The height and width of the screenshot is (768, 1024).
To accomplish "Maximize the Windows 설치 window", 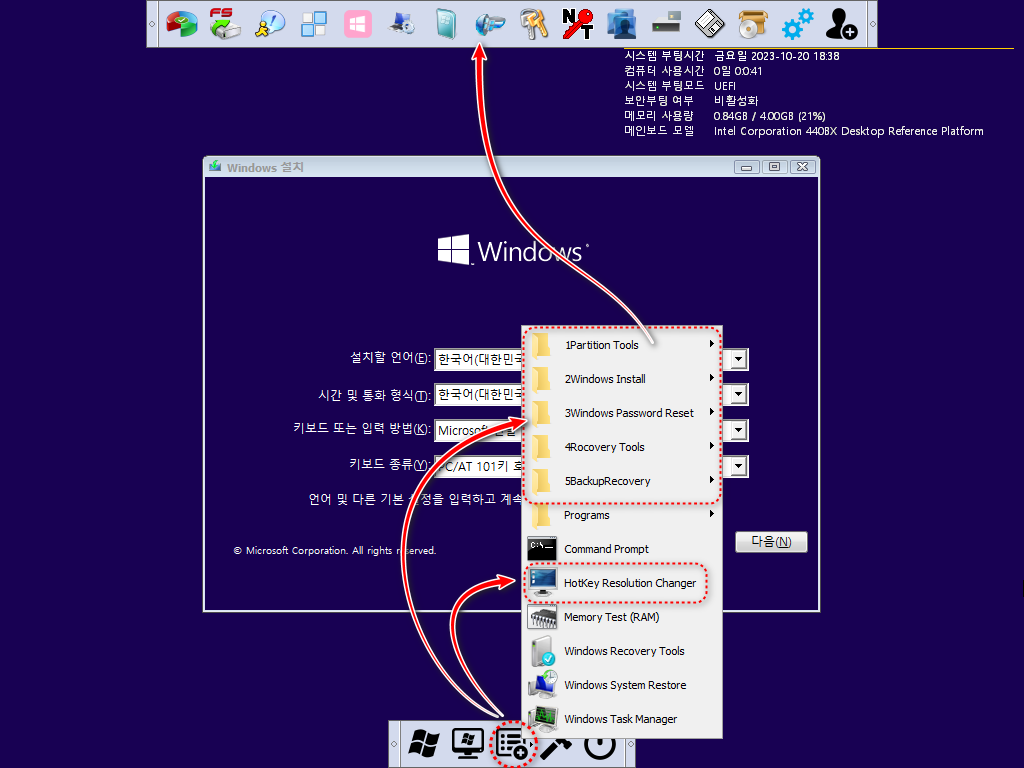I will click(x=775, y=167).
